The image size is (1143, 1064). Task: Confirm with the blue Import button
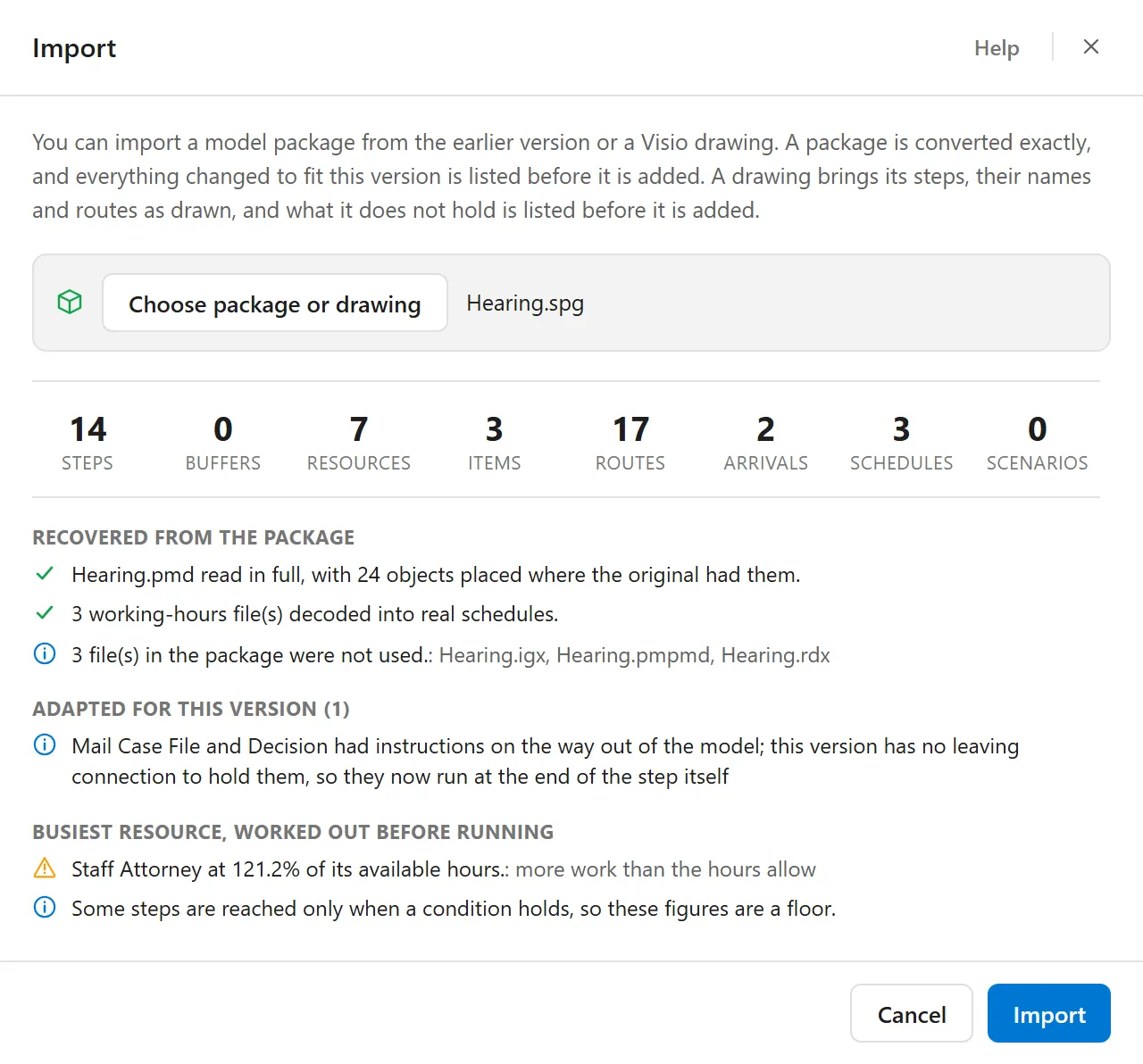[1049, 1014]
